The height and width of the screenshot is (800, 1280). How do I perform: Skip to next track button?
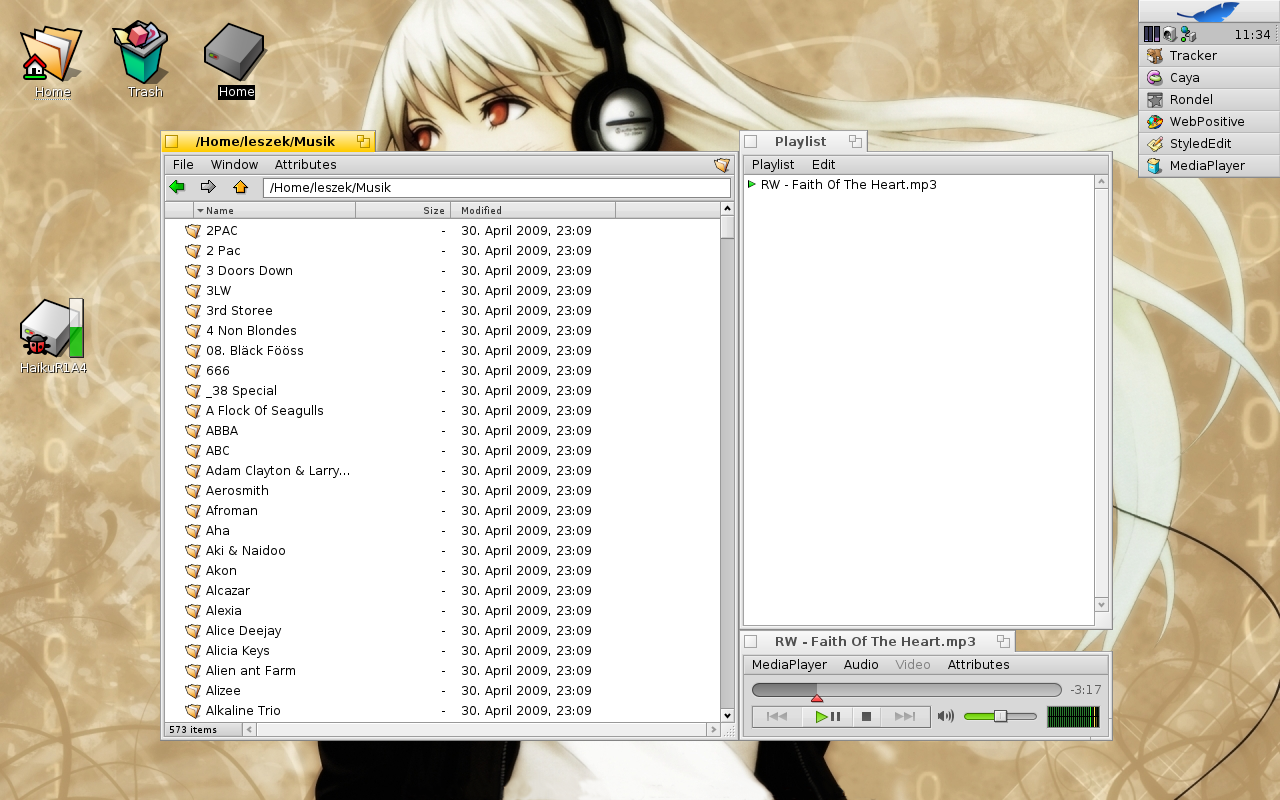(x=905, y=716)
